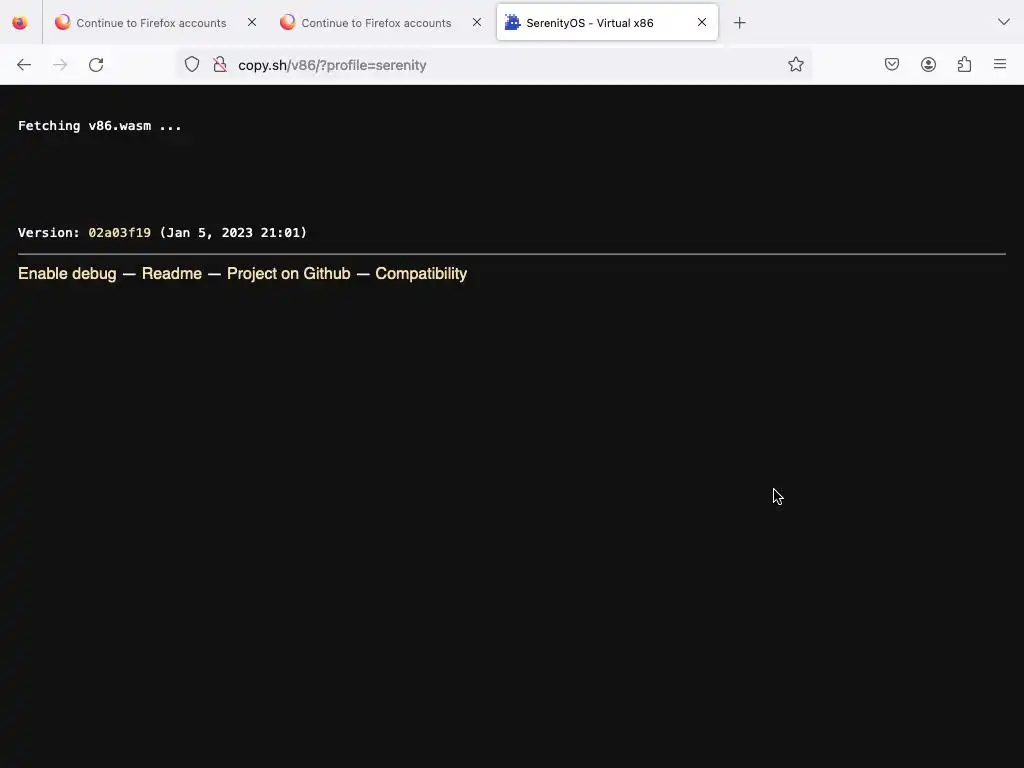This screenshot has width=1024, height=768.
Task: Open the Extensions puzzle icon
Action: pyautogui.click(x=965, y=65)
